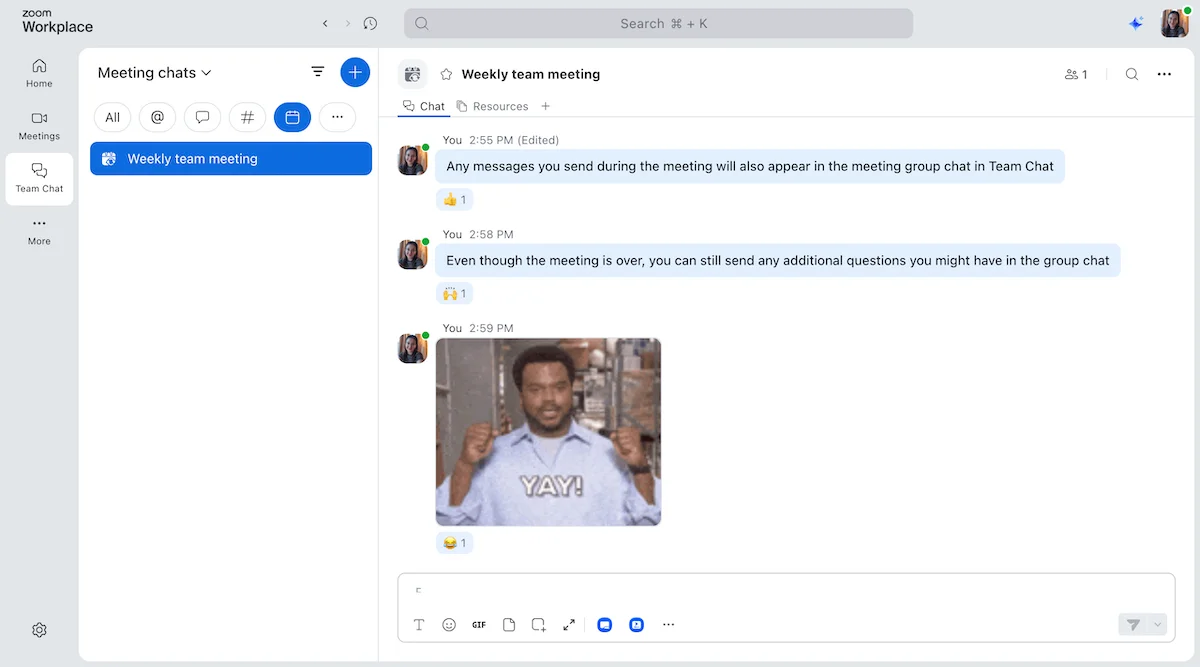Open the Home section from the sidebar
This screenshot has height=667, width=1200.
click(x=38, y=72)
